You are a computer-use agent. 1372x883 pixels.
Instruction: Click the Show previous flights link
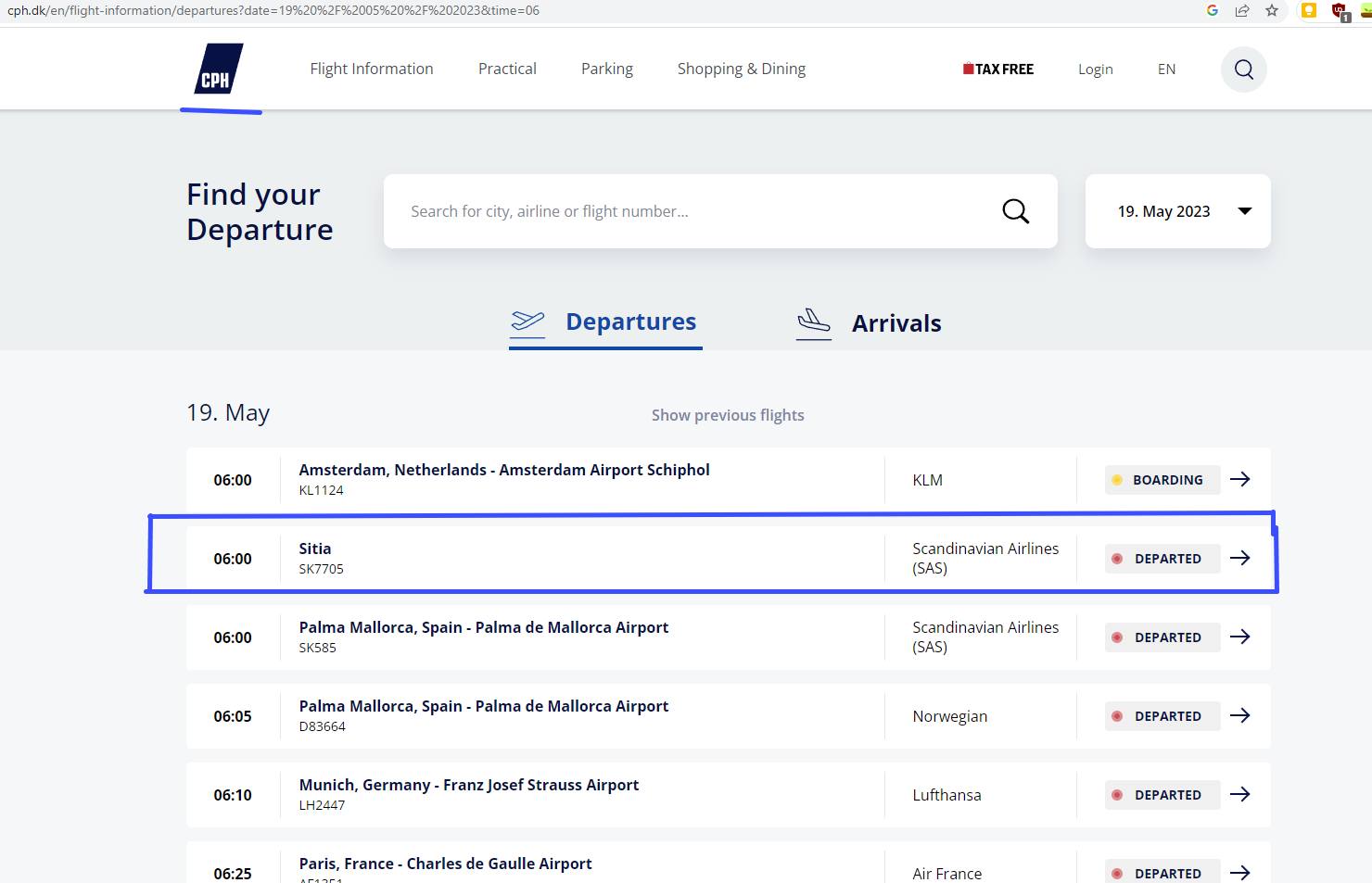coord(728,415)
